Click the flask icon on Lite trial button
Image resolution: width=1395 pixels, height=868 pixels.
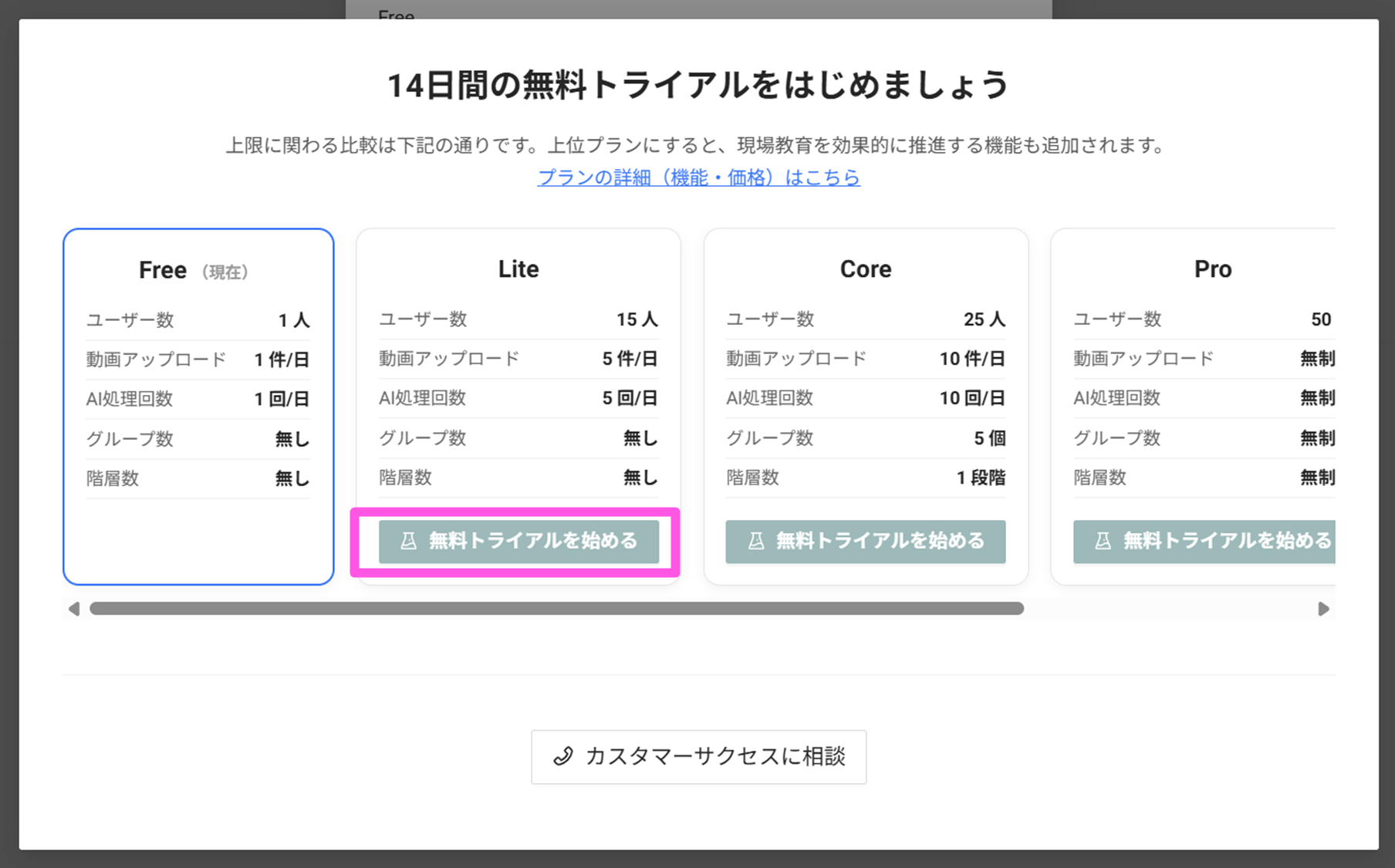[408, 542]
